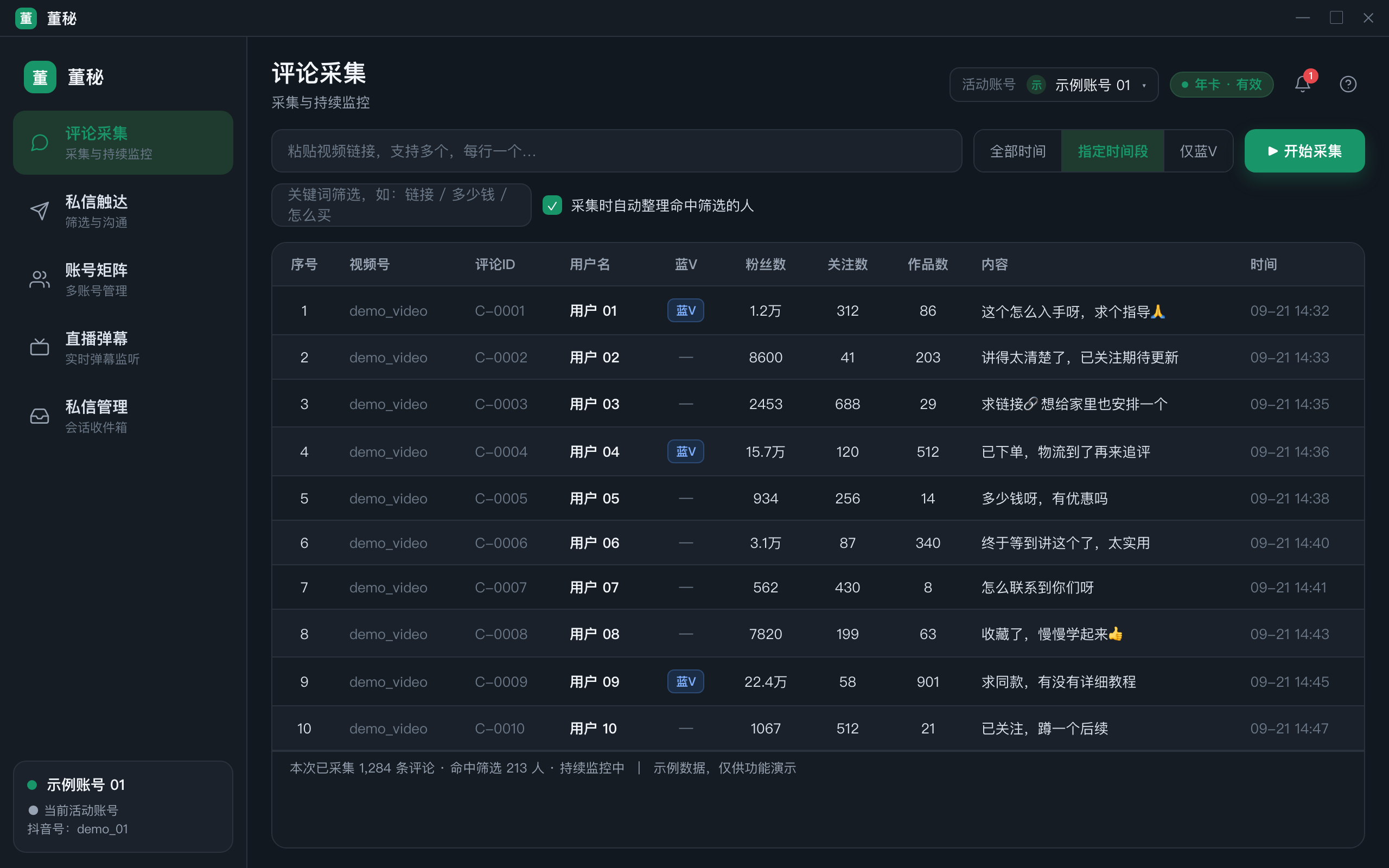Screen dimensions: 1389x868
Task: Select username 用户 05 in table
Action: pos(594,499)
